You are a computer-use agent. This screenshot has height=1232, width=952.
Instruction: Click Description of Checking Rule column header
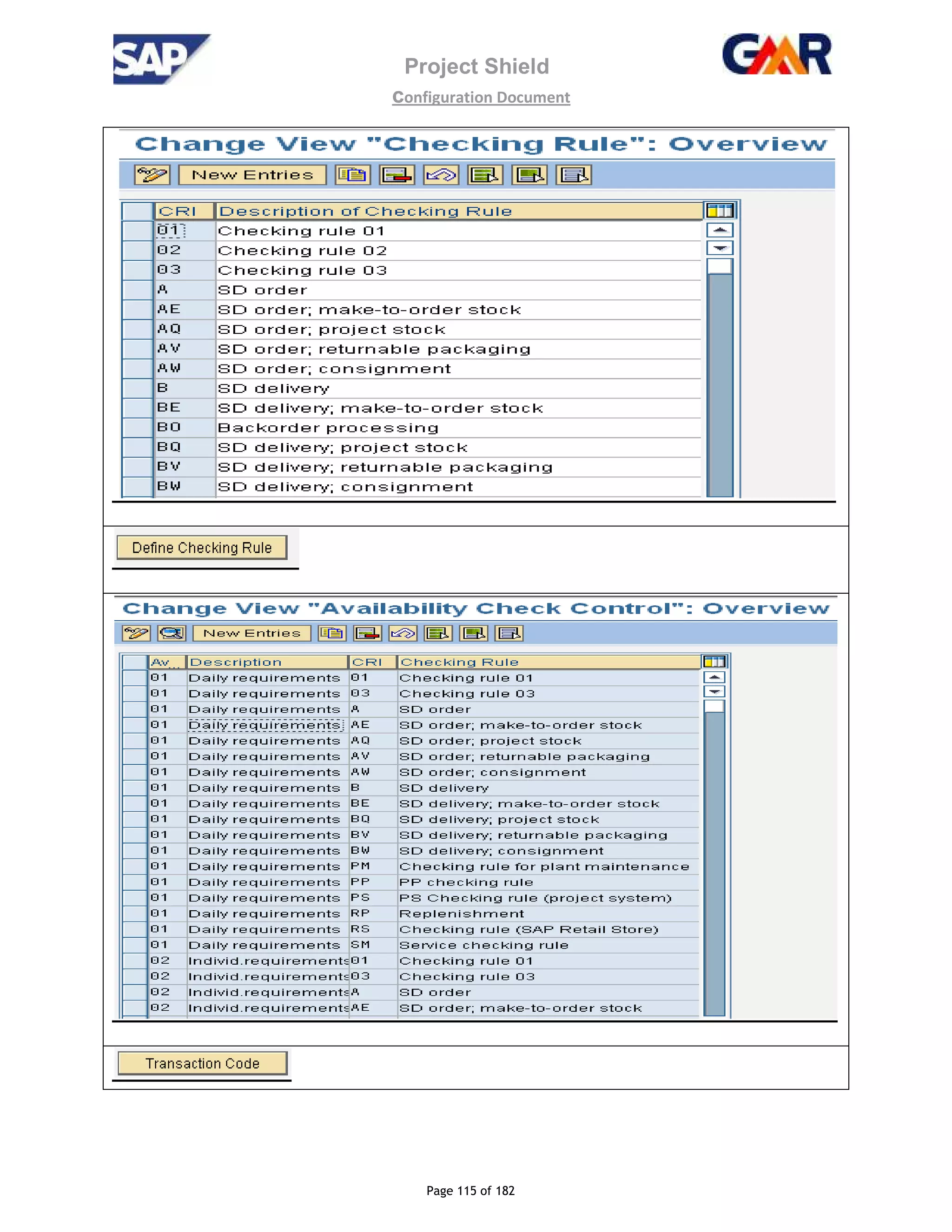click(x=459, y=211)
